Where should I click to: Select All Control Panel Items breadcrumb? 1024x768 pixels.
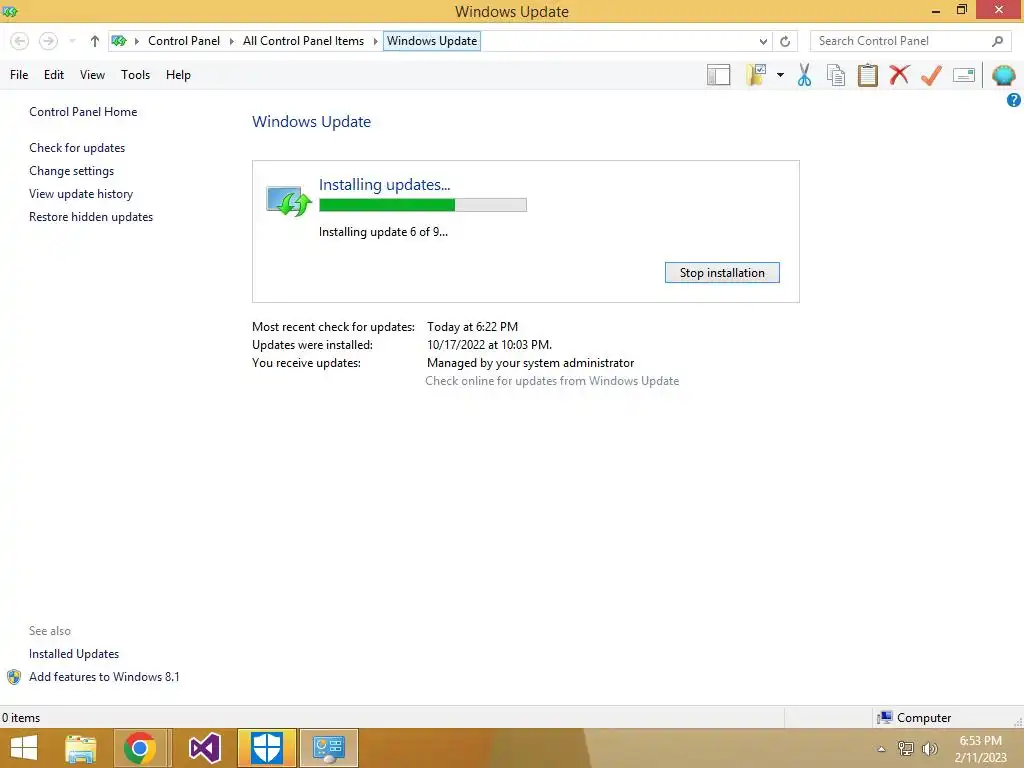[303, 41]
